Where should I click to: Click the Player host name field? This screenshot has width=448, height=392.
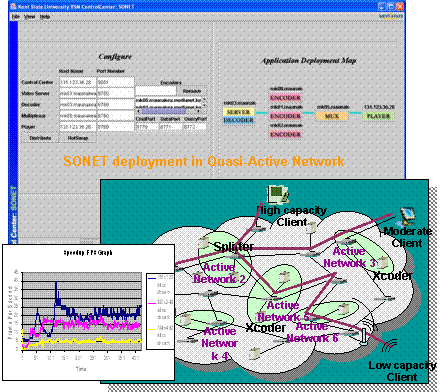click(78, 127)
